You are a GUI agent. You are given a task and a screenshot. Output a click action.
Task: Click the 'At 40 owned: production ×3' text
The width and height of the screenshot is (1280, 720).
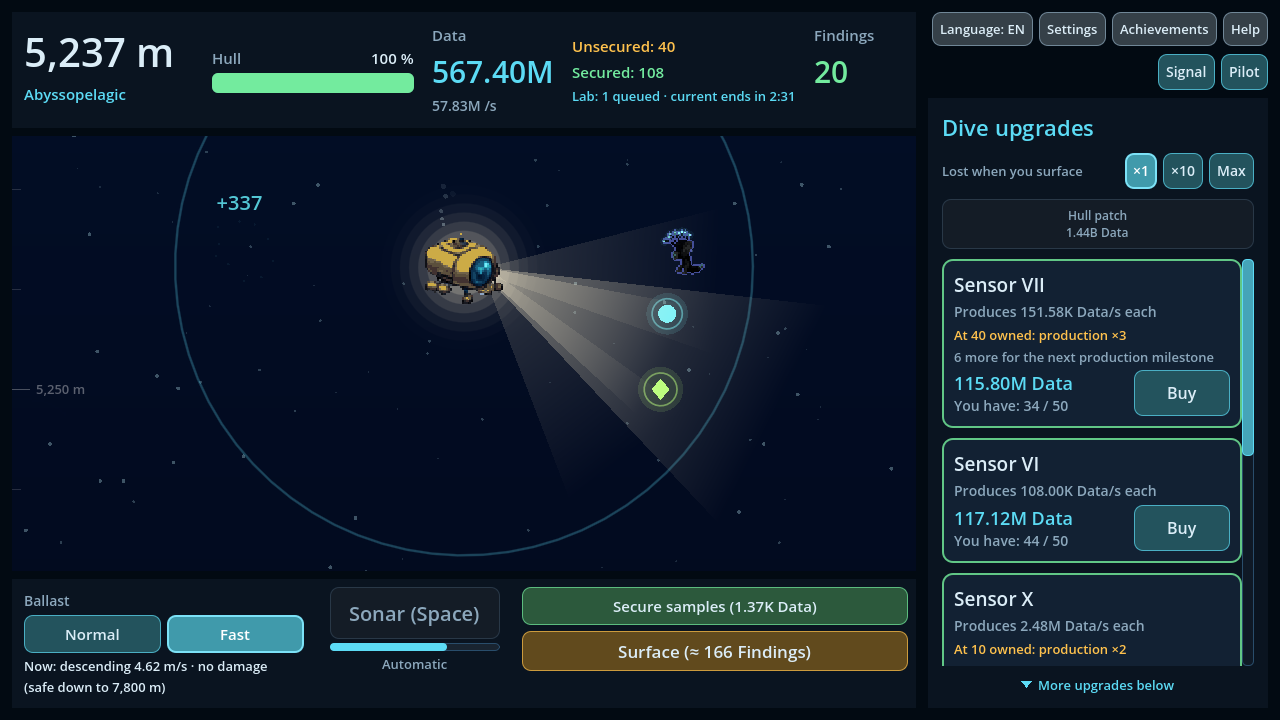1040,335
